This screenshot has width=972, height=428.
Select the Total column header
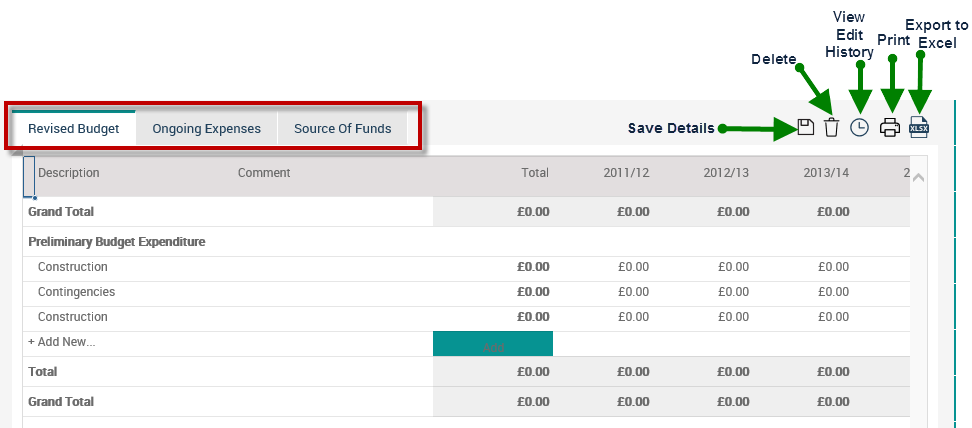tap(535, 173)
